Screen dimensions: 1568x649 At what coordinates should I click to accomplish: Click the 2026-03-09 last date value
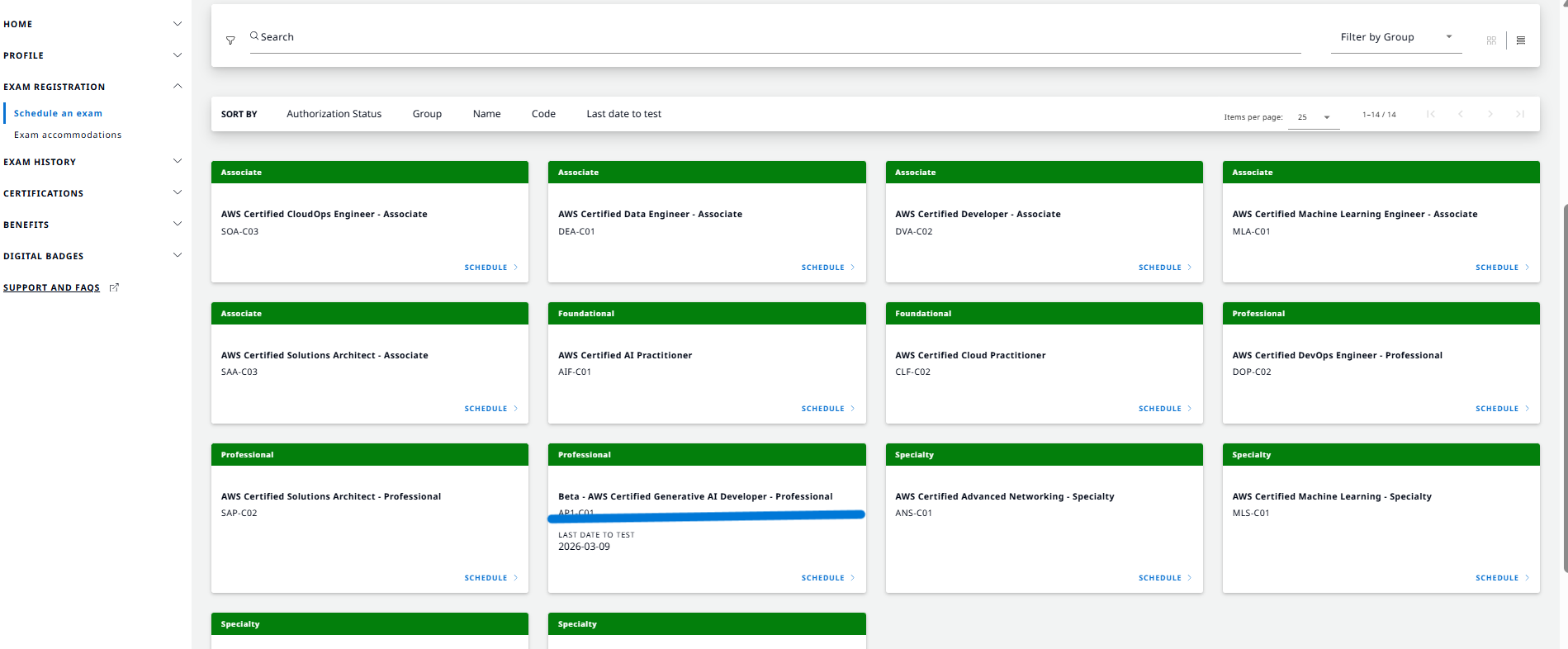584,547
